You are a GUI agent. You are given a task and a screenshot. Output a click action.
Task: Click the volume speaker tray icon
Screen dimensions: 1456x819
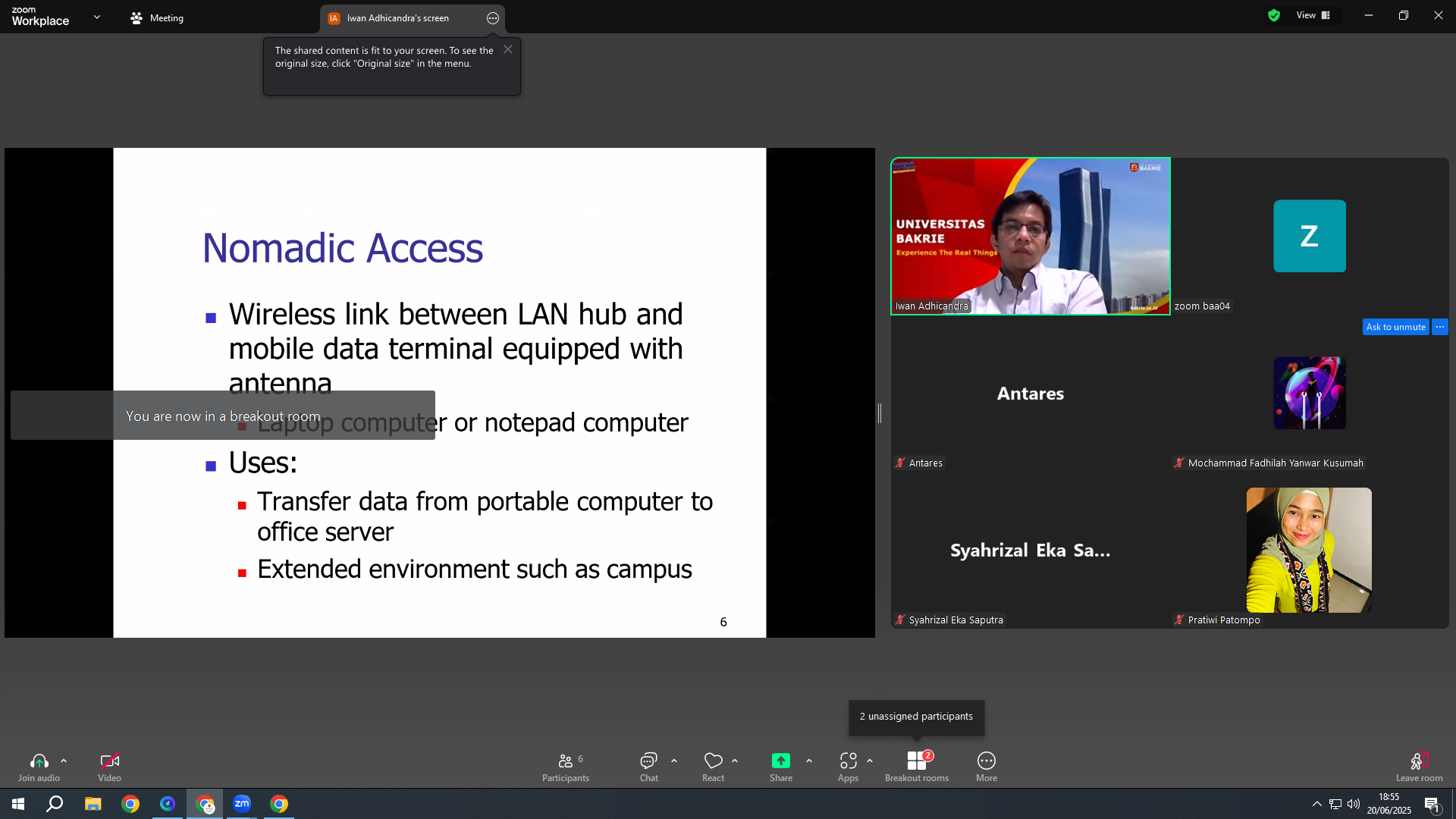pyautogui.click(x=1354, y=804)
